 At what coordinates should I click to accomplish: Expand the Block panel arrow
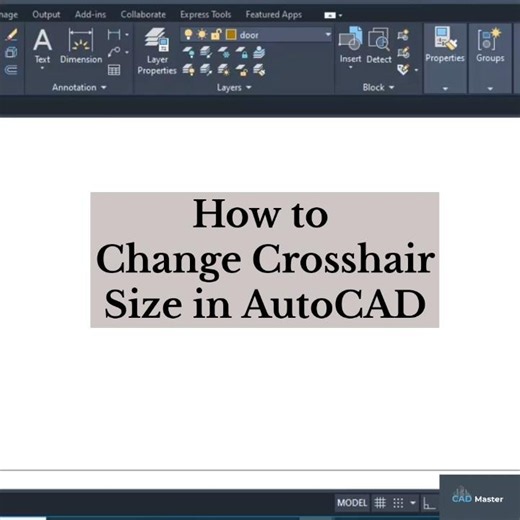pos(392,87)
